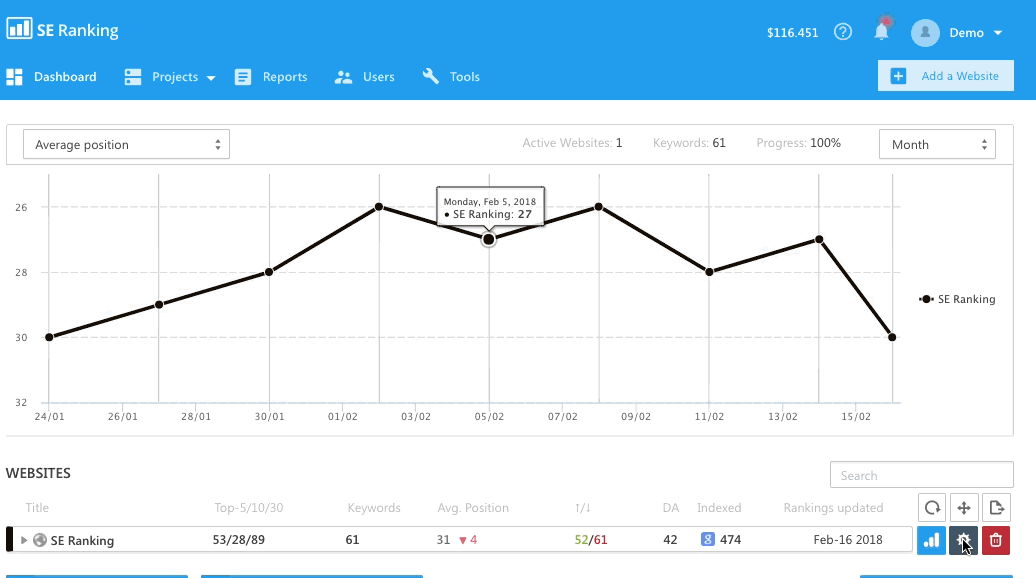This screenshot has height=578, width=1036.
Task: Click the highlighted Feb 5 data point
Action: (488, 239)
